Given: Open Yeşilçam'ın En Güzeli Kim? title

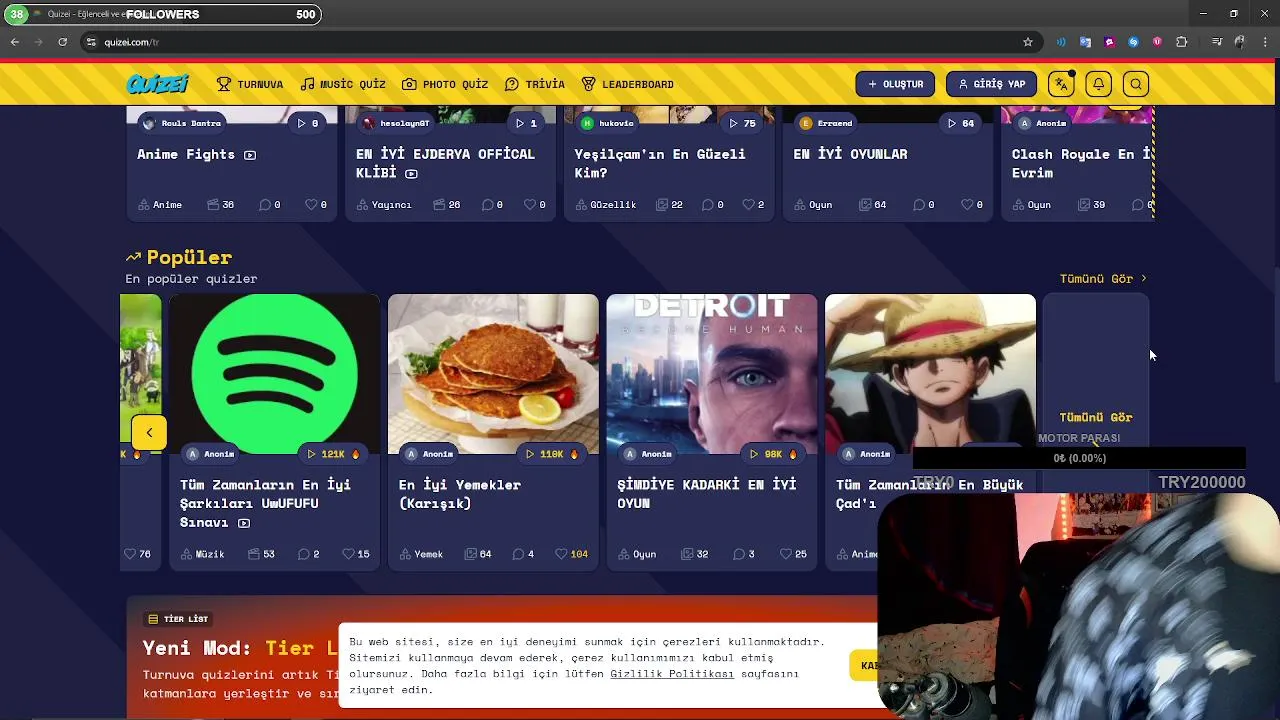Looking at the screenshot, I should 660,163.
